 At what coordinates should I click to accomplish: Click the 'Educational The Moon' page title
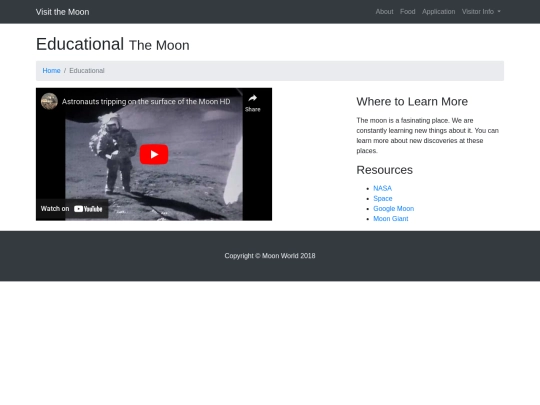coord(113,44)
